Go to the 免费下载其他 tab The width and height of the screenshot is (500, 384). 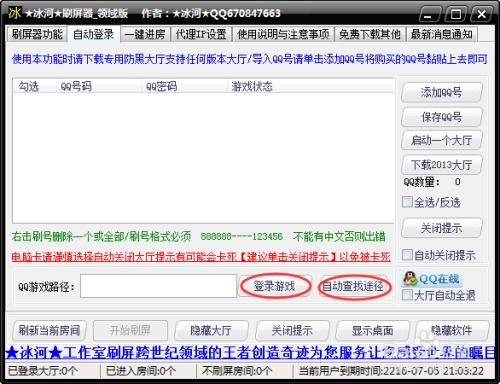click(370, 34)
